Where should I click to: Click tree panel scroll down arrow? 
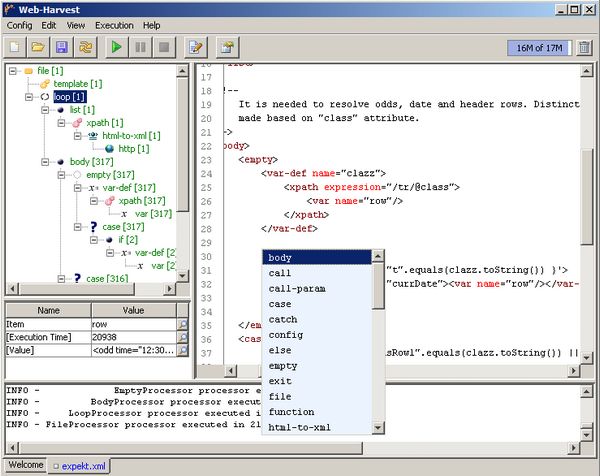click(x=183, y=276)
